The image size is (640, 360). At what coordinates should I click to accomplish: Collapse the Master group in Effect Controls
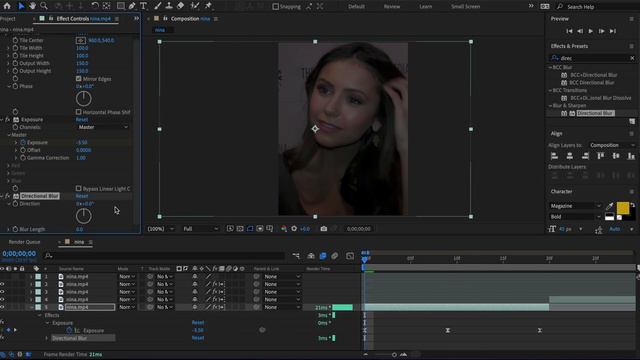pos(9,135)
